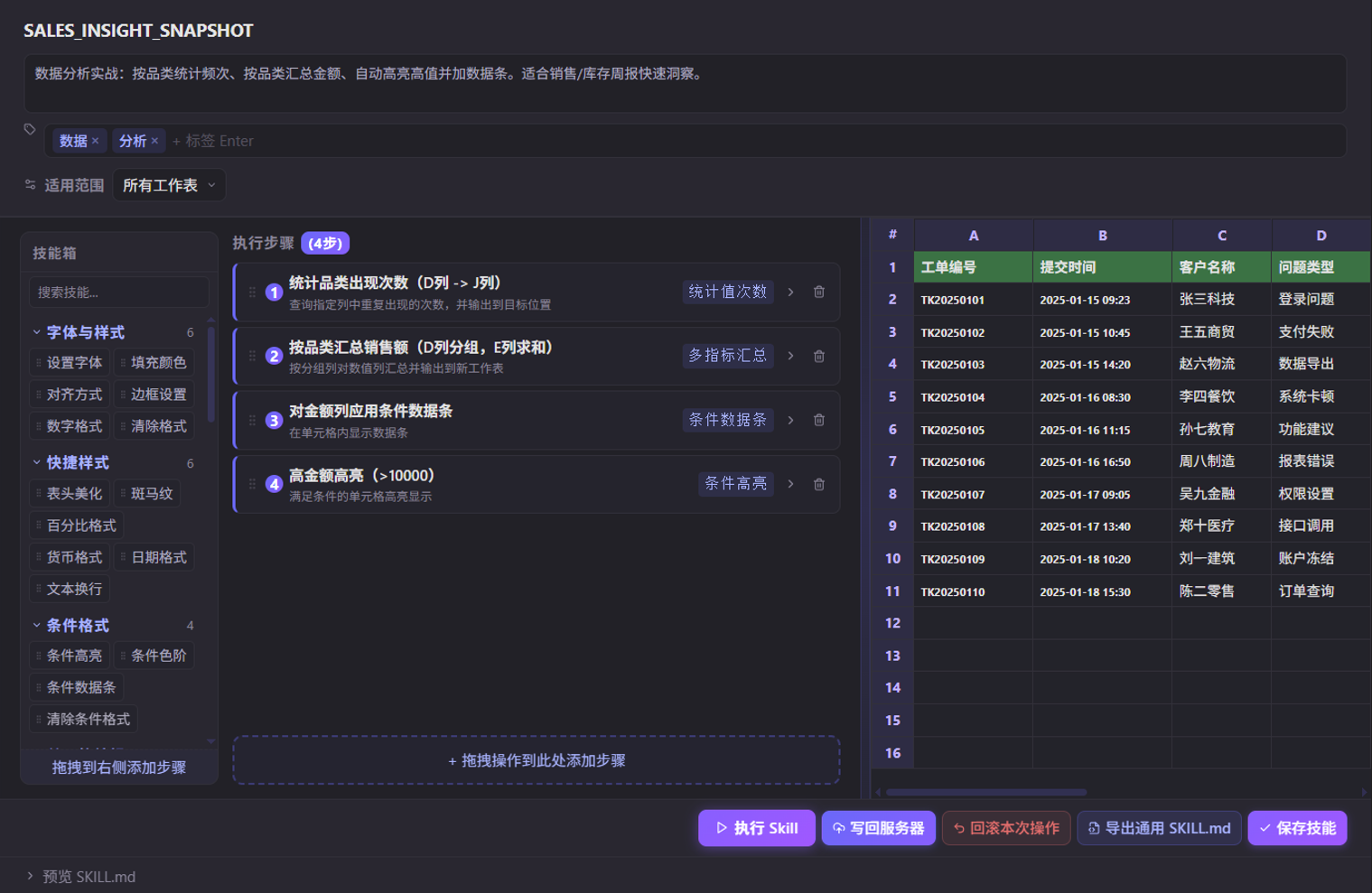
Task: Expand step 2 details with its chevron
Action: 790,356
